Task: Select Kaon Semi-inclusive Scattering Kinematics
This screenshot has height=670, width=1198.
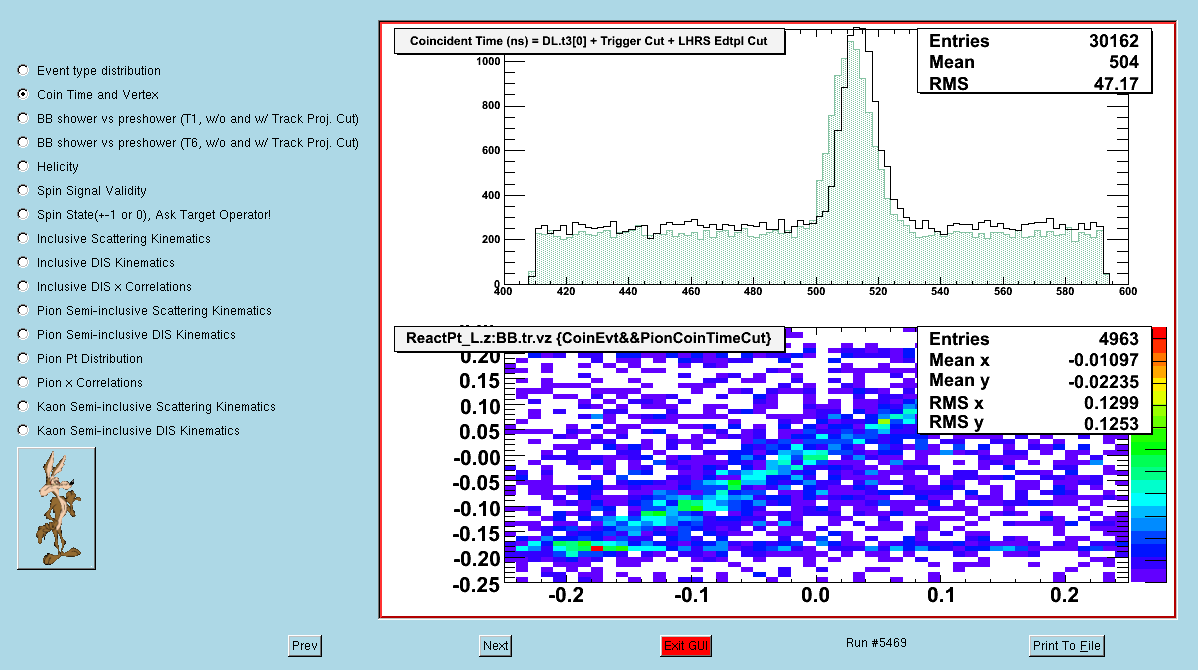Action: point(23,406)
